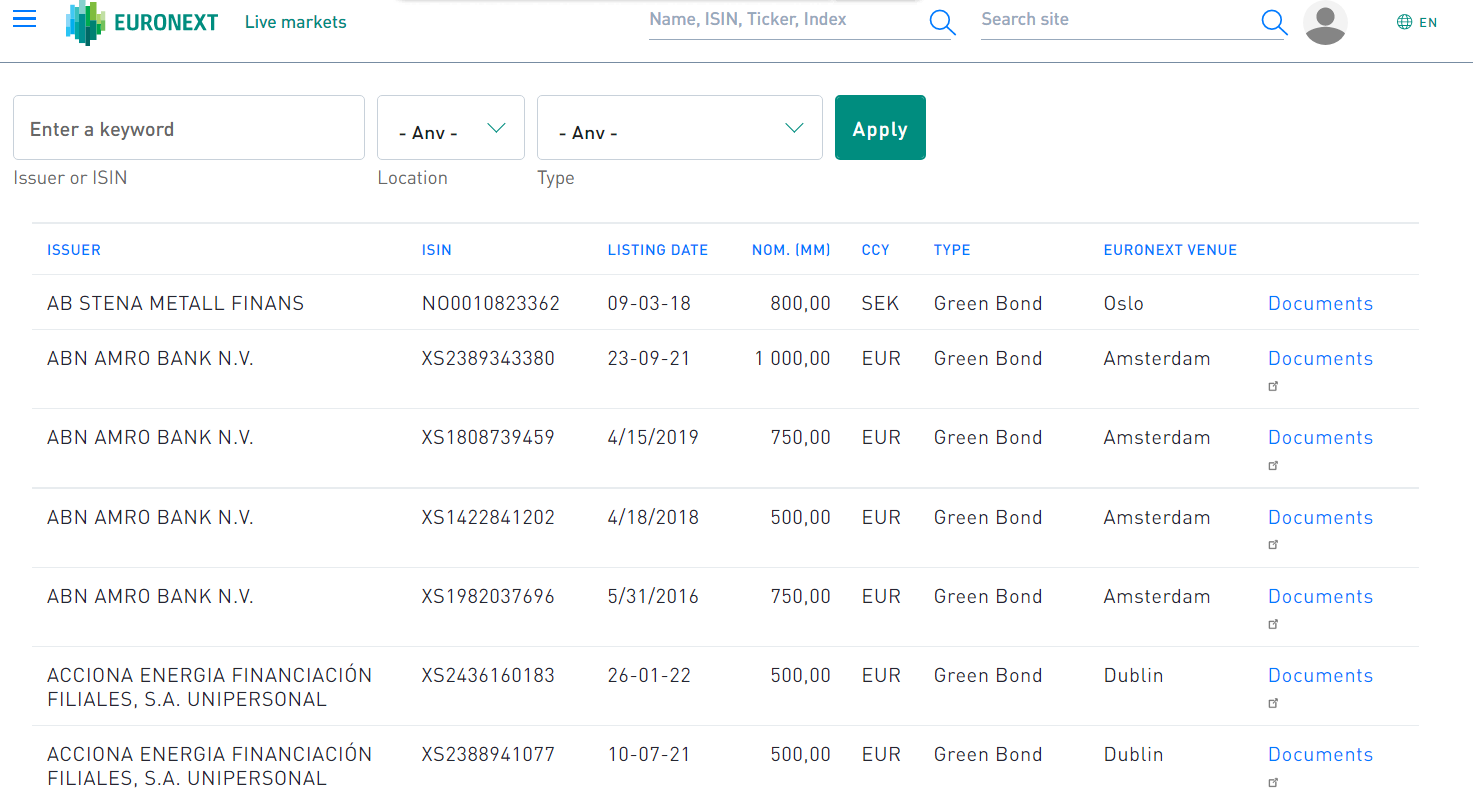Go to Live markets

[x=296, y=22]
